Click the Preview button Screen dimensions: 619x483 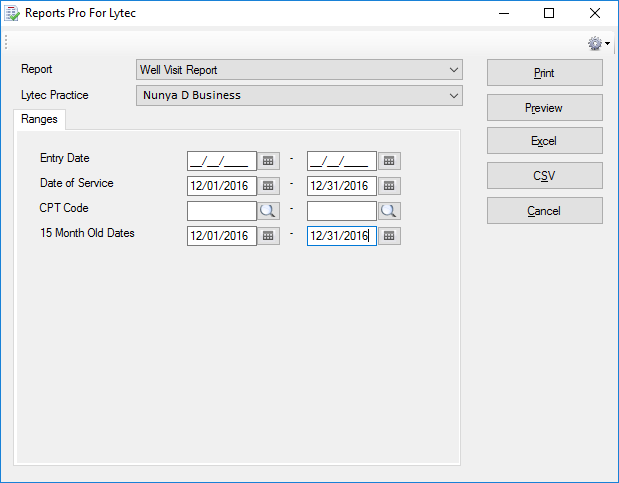click(545, 107)
